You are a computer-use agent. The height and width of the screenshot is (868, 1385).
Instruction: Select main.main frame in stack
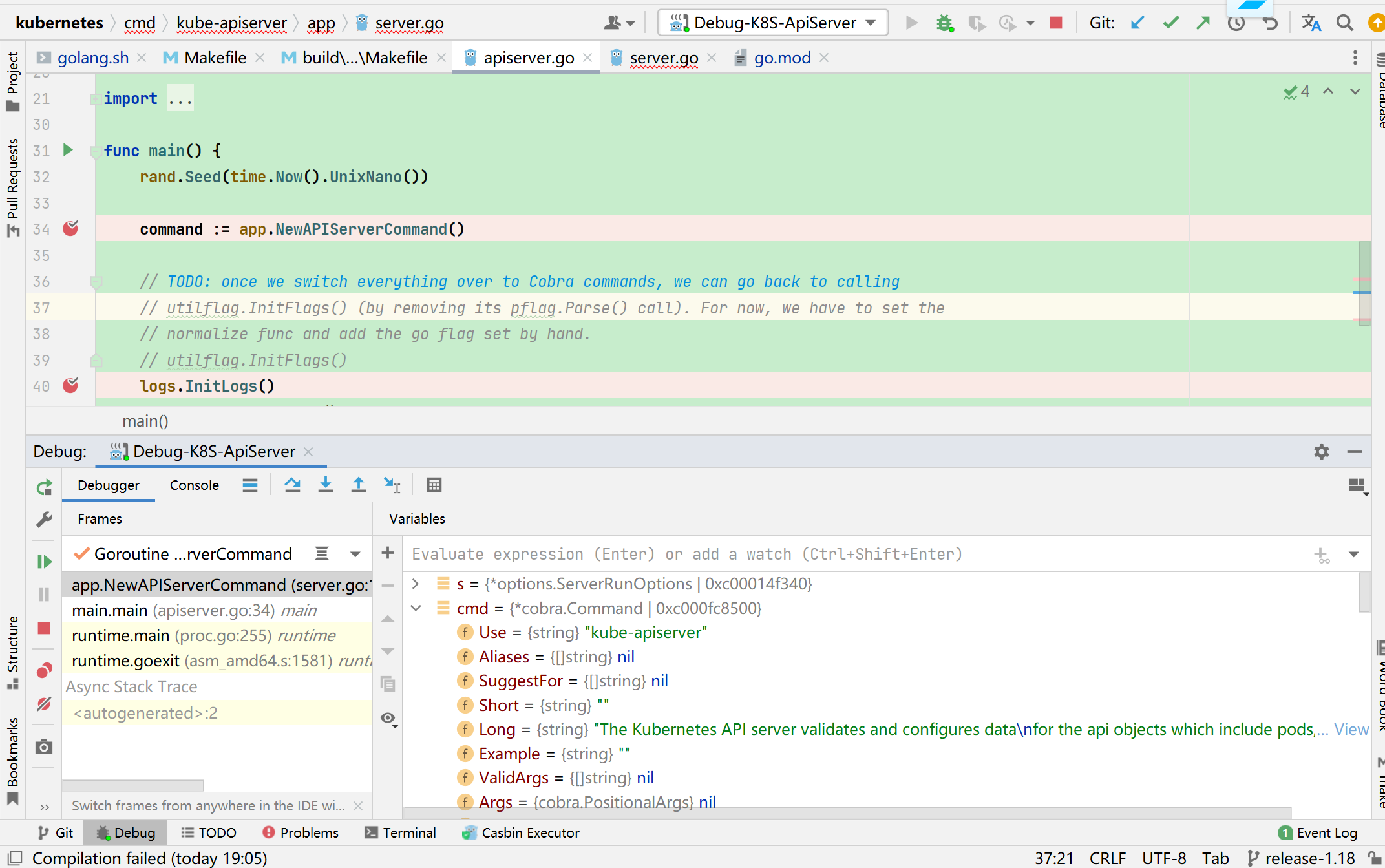point(217,610)
